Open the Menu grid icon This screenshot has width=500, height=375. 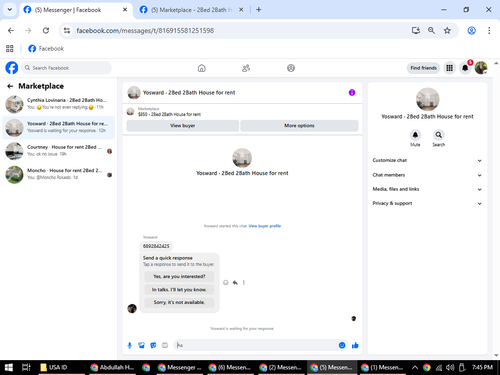coord(449,68)
